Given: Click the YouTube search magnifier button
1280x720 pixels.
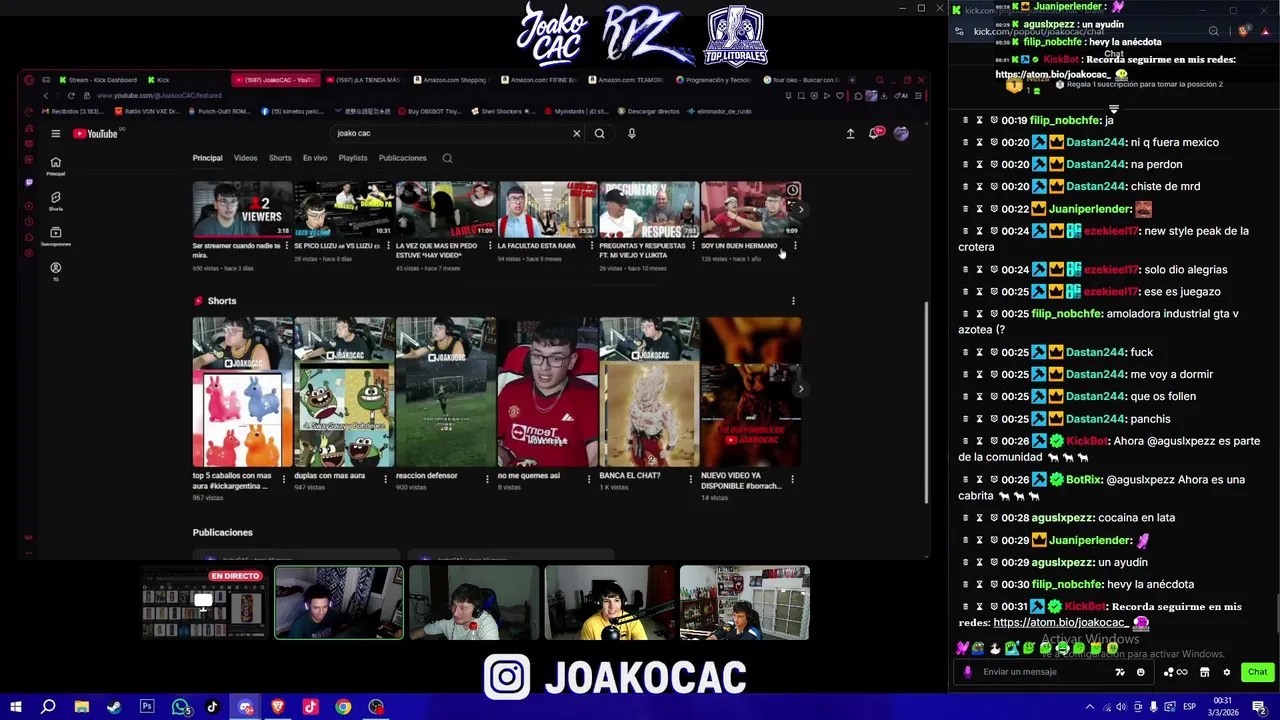Looking at the screenshot, I should [x=599, y=133].
